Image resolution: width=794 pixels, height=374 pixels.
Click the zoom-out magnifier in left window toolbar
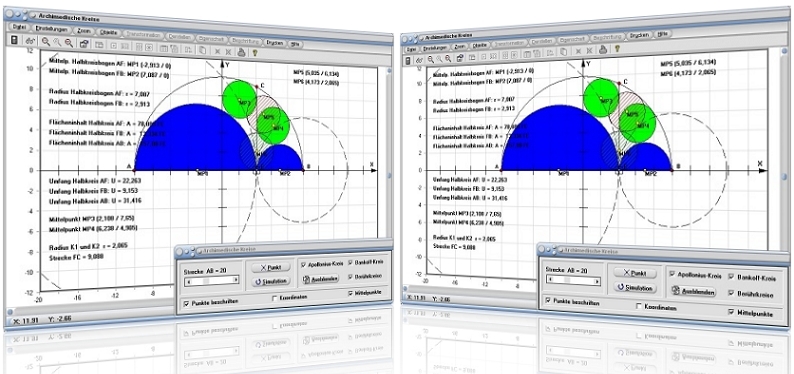pos(69,43)
